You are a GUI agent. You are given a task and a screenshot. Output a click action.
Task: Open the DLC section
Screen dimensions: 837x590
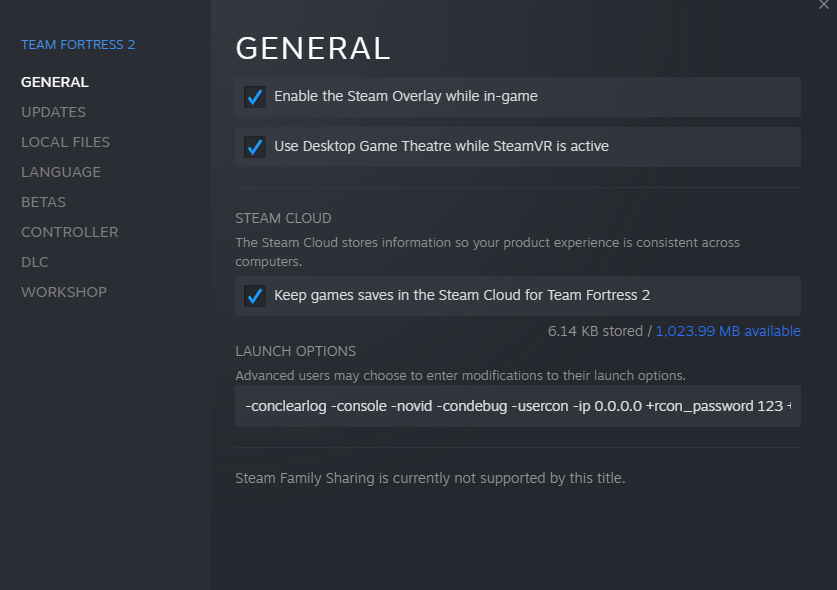pos(35,262)
